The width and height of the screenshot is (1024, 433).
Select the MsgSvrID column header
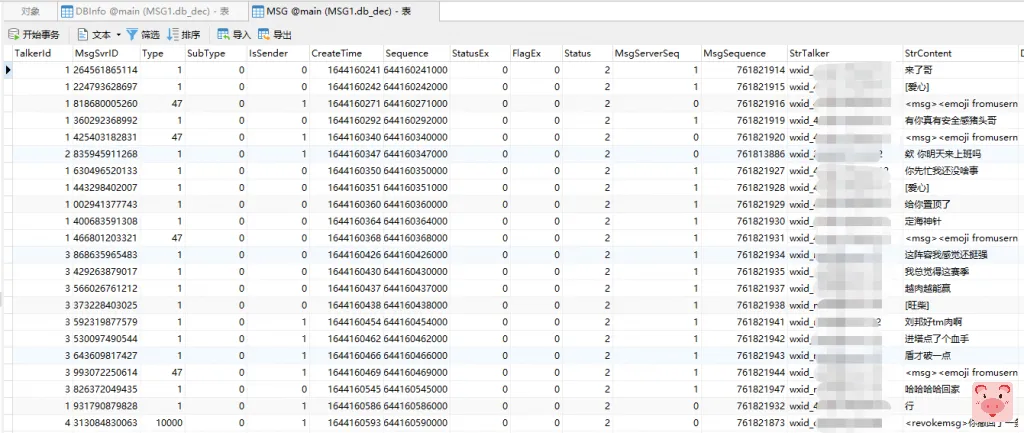click(97, 53)
